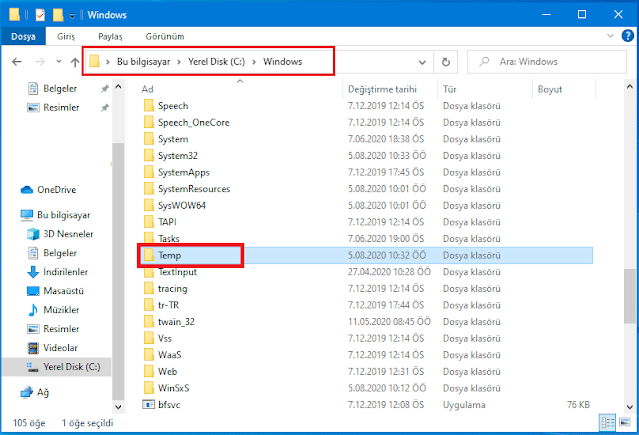Select the SysWOW64 folder
The height and width of the screenshot is (435, 639).
(x=182, y=206)
